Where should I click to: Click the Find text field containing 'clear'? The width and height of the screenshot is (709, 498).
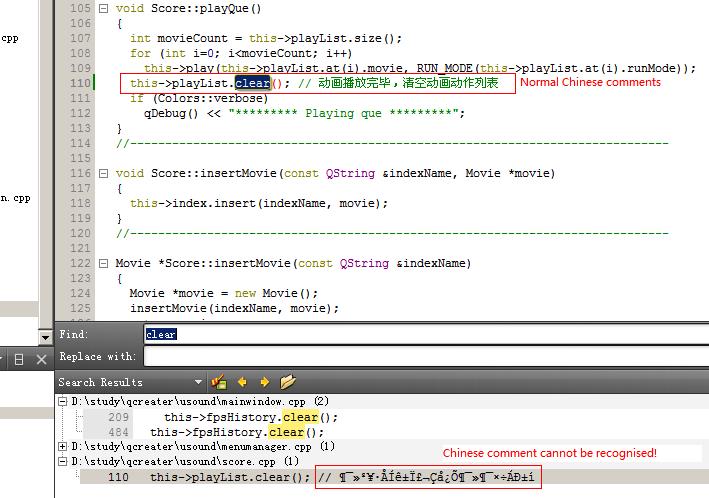pyautogui.click(x=420, y=334)
